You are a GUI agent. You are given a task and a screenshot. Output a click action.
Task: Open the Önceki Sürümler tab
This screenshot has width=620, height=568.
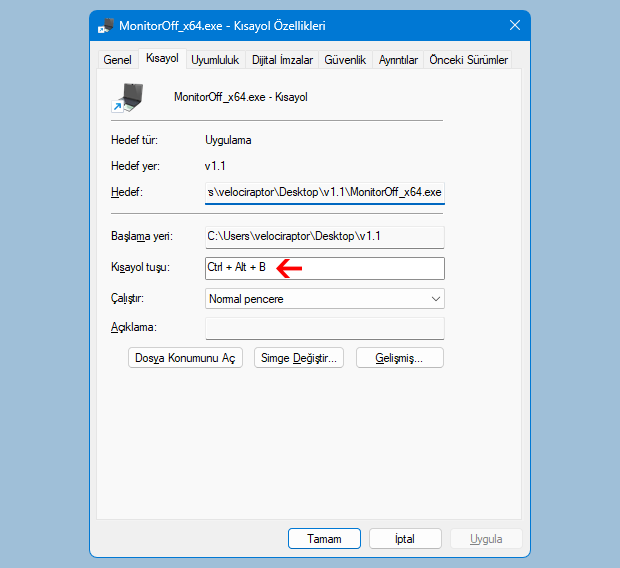[x=468, y=60]
